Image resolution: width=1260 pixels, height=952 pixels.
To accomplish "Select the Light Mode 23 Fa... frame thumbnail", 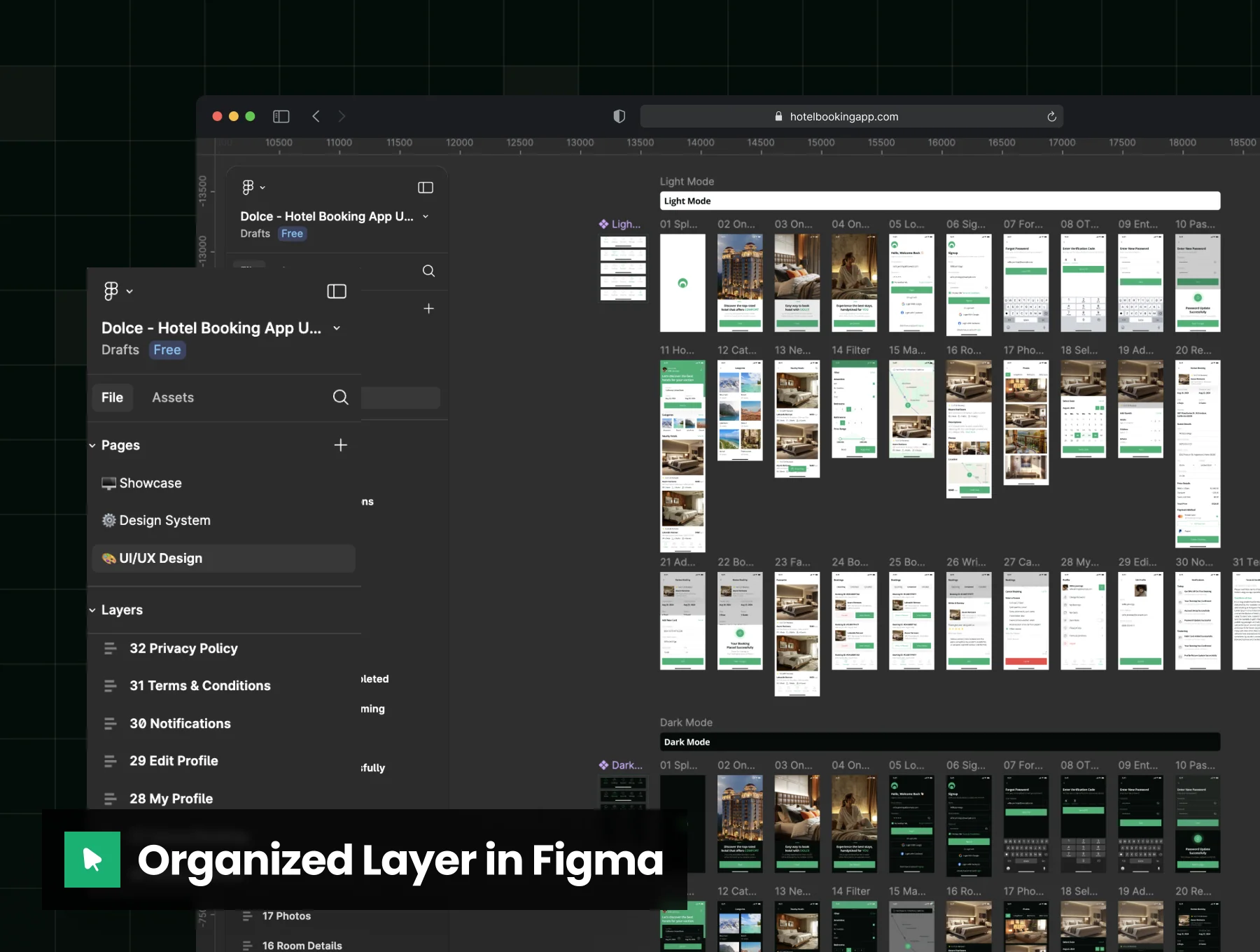I will point(797,634).
